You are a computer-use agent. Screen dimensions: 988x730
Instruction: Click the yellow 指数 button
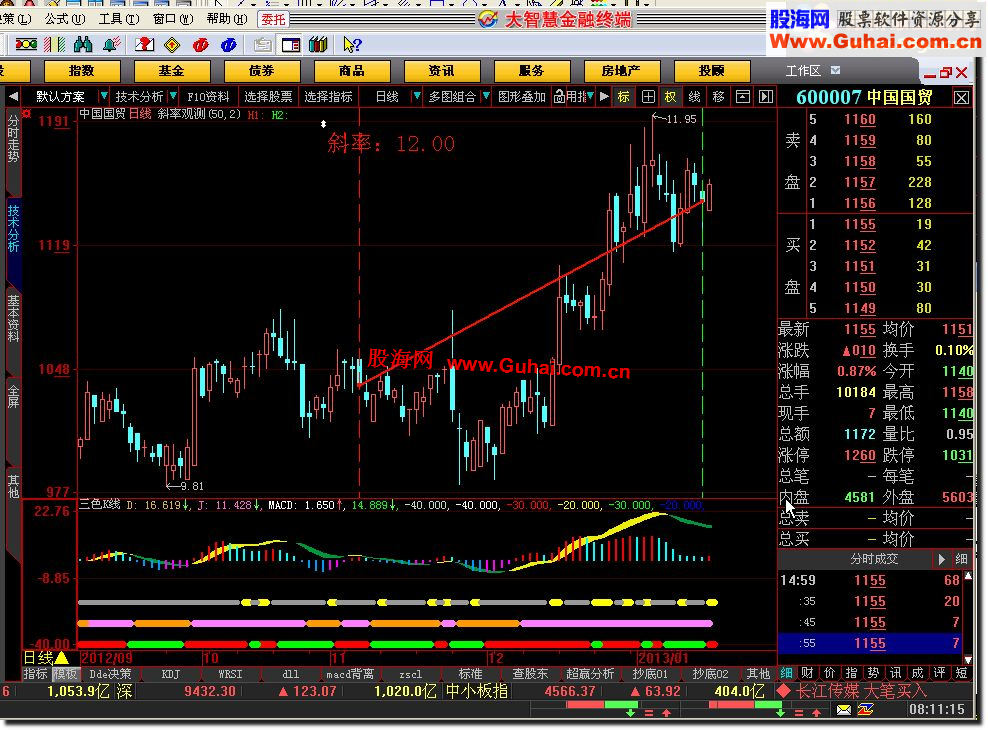click(x=82, y=71)
